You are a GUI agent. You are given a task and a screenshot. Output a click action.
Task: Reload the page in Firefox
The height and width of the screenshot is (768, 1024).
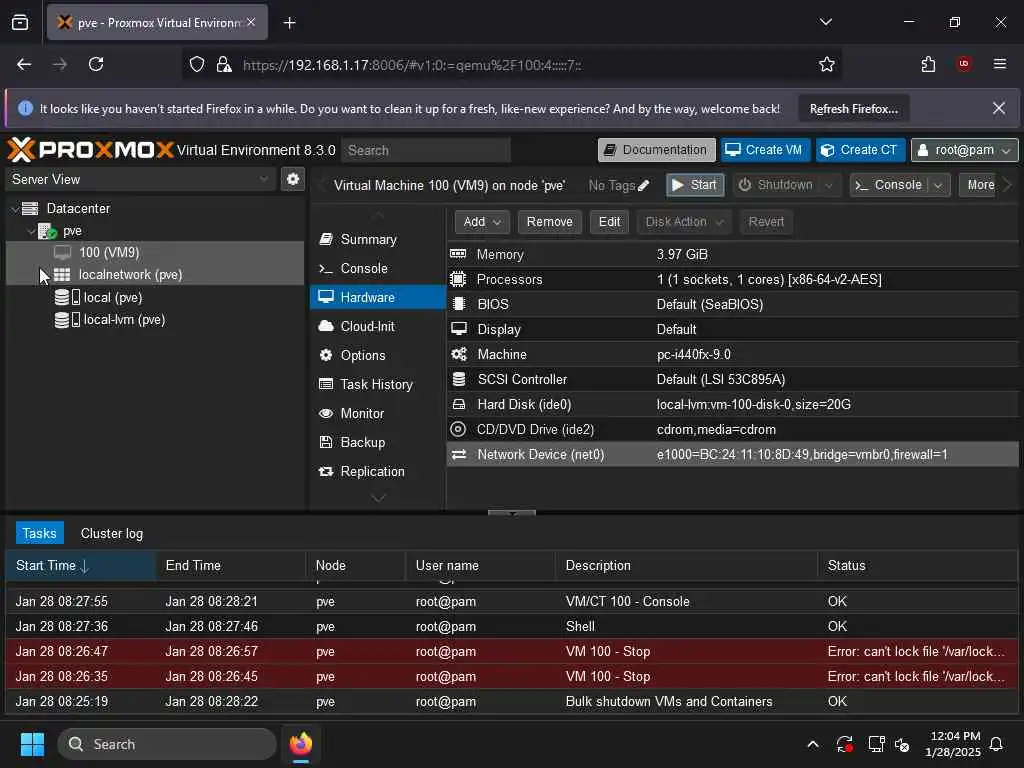tap(96, 64)
